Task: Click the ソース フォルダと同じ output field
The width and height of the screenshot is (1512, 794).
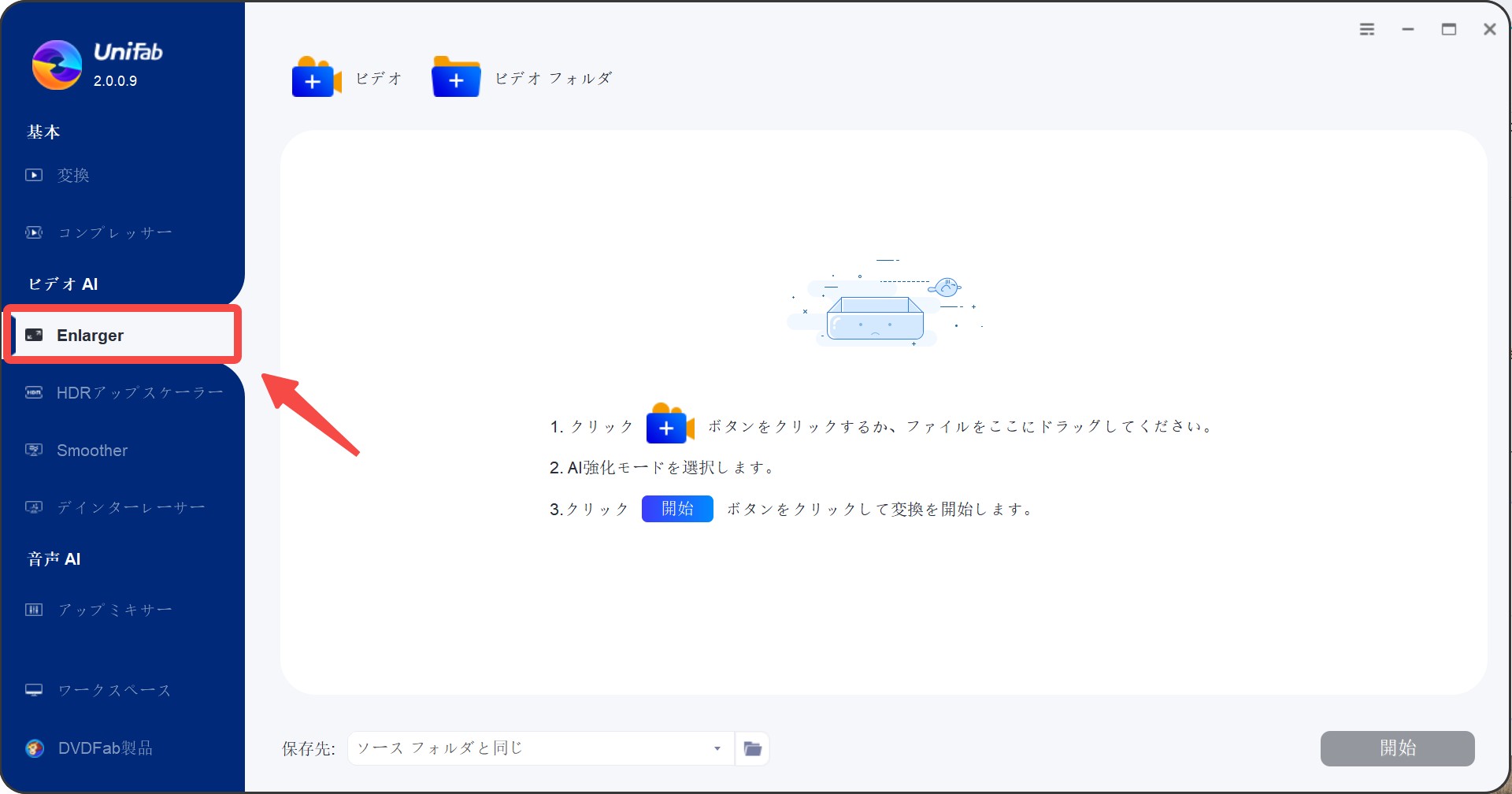Action: 541,748
